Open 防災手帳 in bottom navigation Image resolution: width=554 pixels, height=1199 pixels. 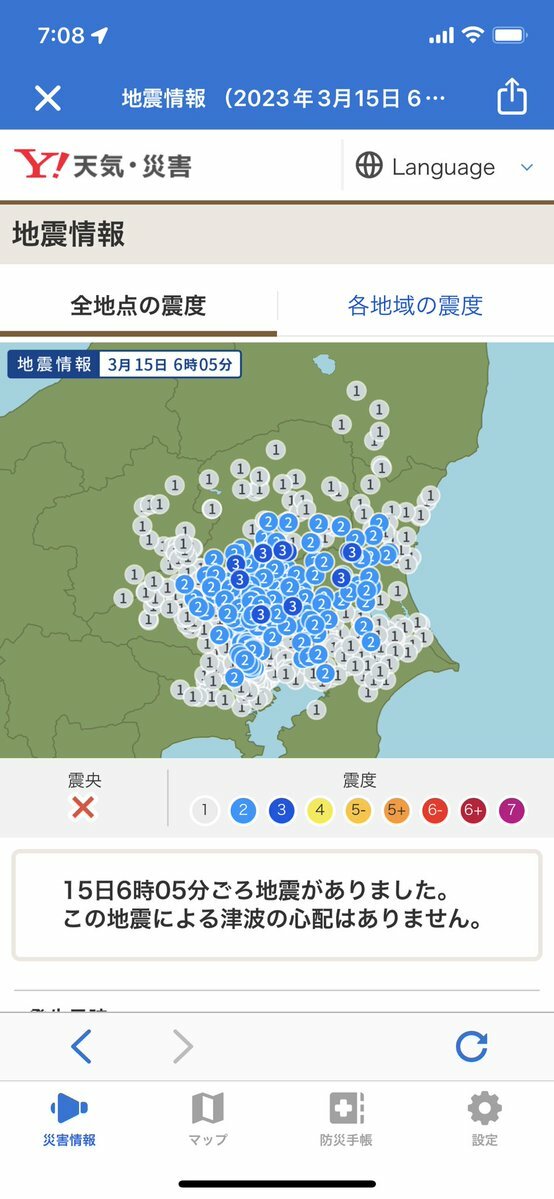[346, 1119]
